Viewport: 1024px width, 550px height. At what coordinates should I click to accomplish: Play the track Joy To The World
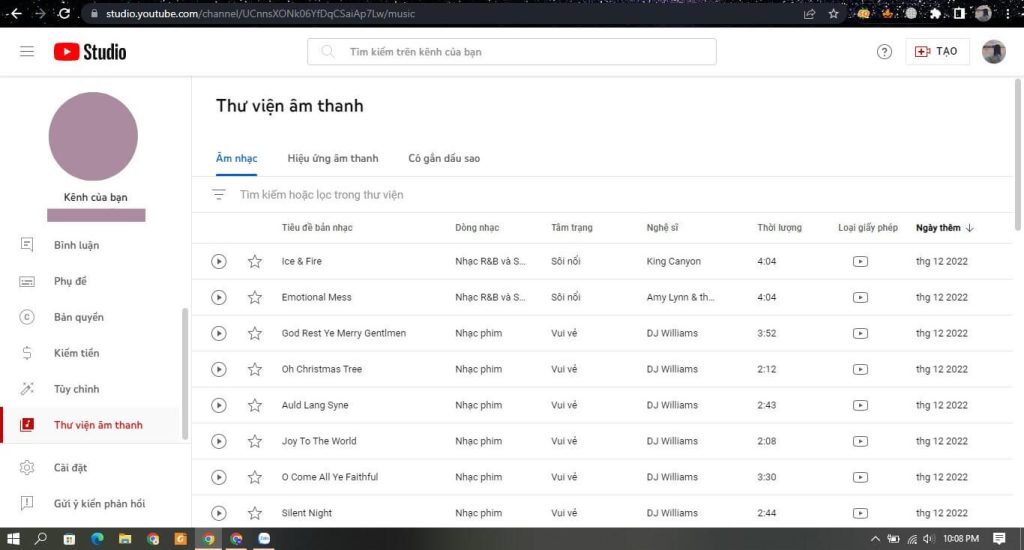pyautogui.click(x=219, y=441)
